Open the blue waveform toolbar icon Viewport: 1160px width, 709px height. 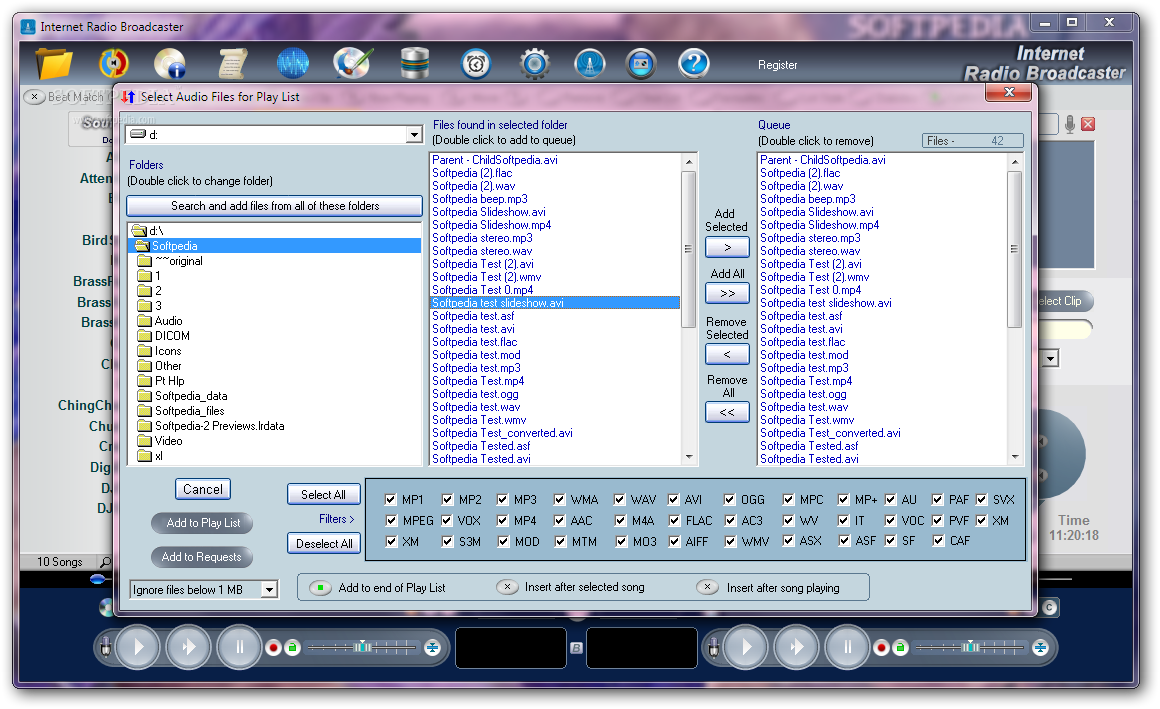tap(293, 64)
